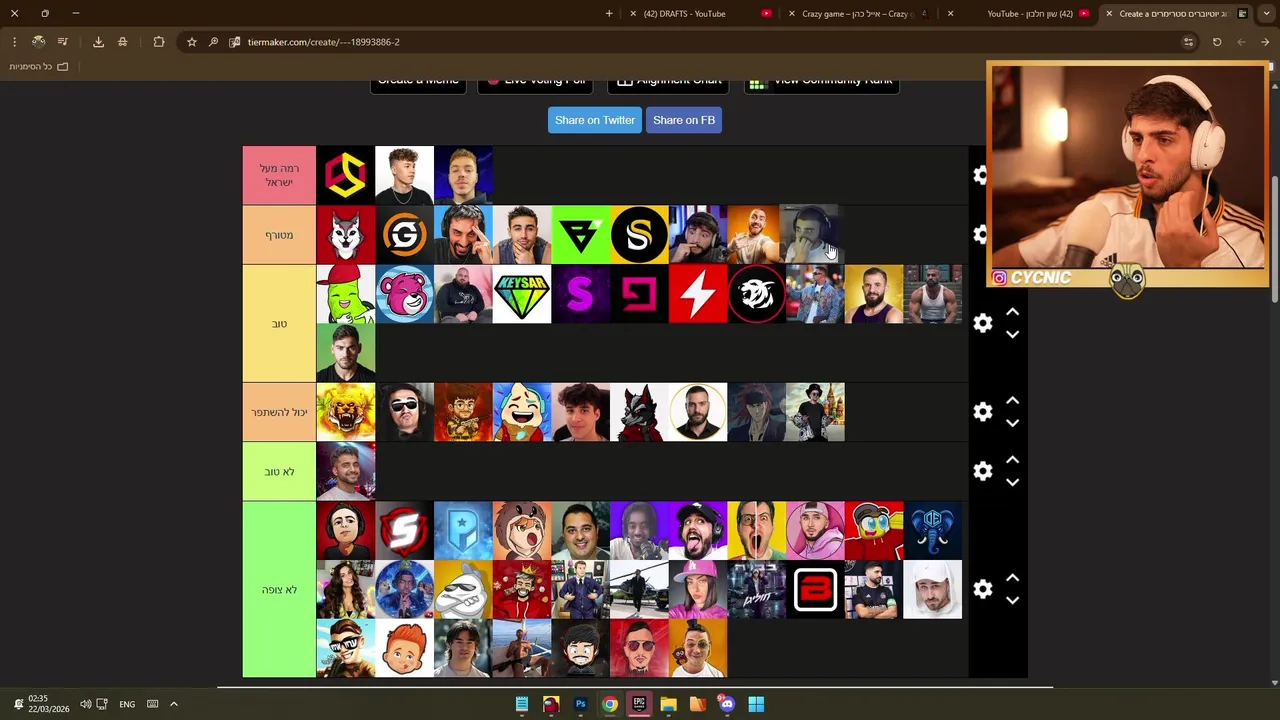1280x720 pixels.
Task: Select the pink bear tile
Action: click(x=404, y=294)
